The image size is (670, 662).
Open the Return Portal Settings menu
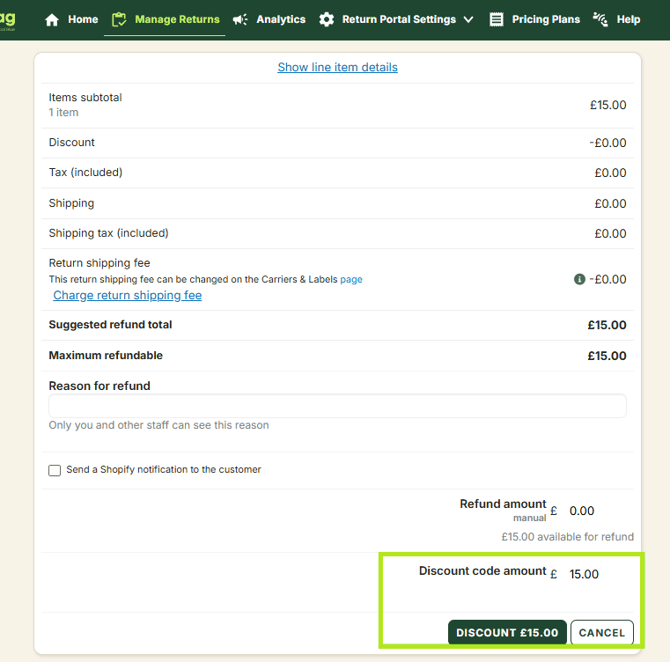399,20
